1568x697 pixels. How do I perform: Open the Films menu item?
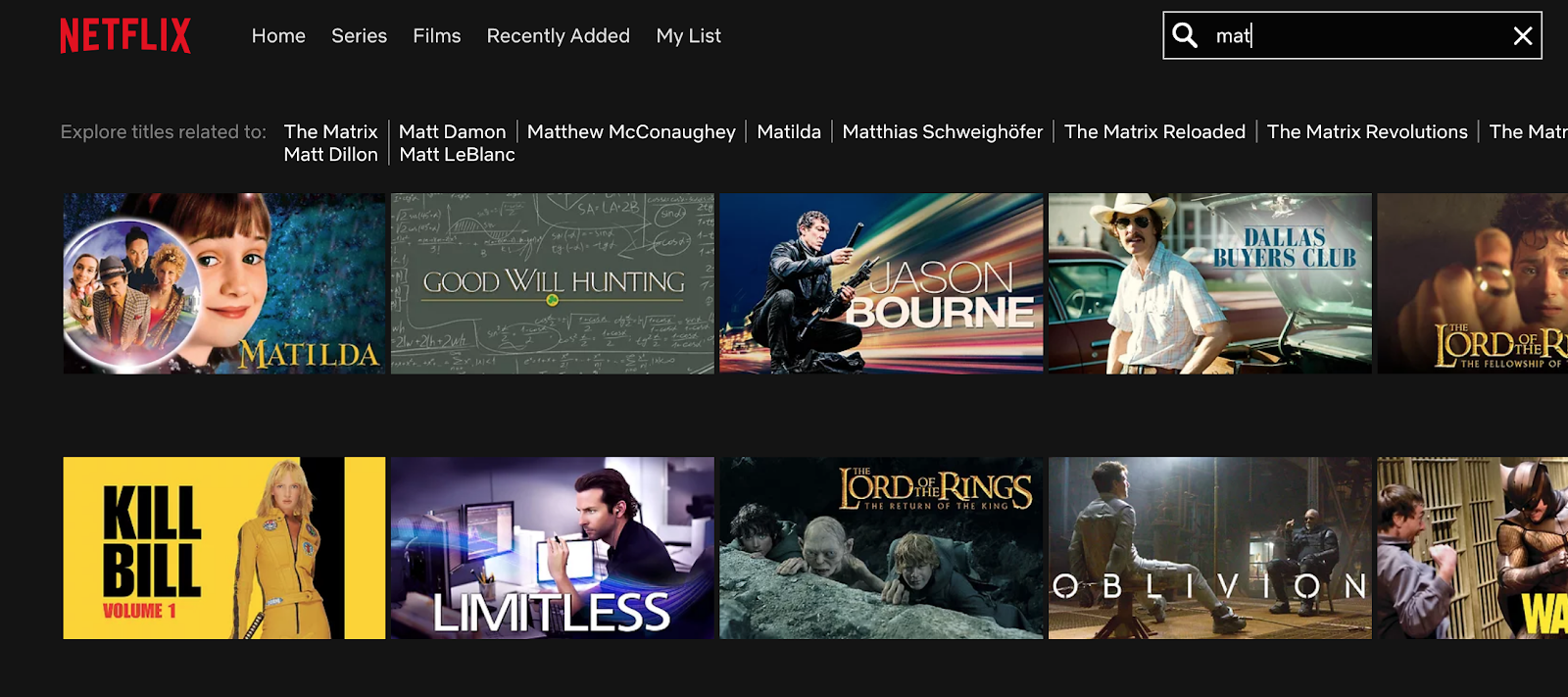[436, 36]
